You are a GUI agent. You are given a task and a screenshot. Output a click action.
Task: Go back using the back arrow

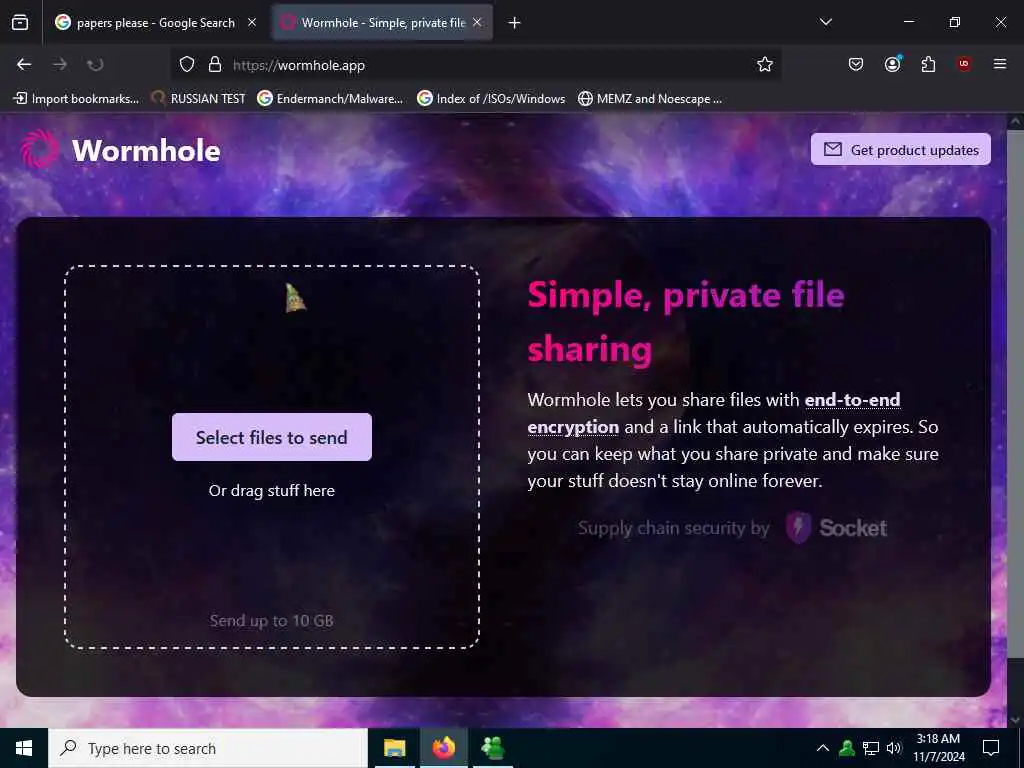[x=24, y=64]
